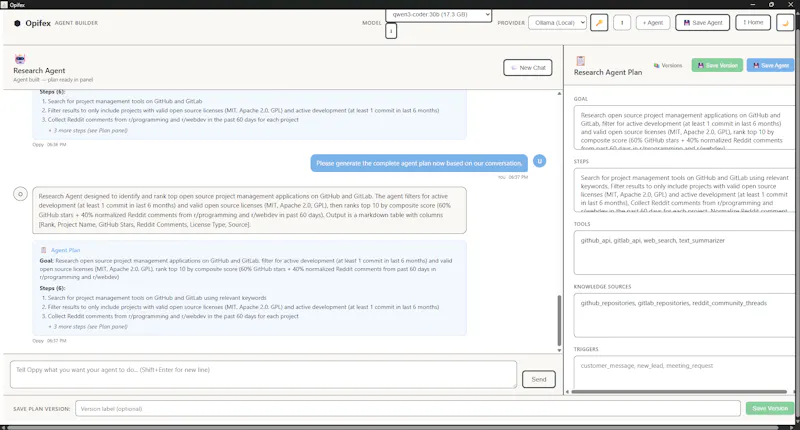Open Versions in the plan panel
Image resolution: width=800 pixels, height=430 pixels.
(668, 66)
